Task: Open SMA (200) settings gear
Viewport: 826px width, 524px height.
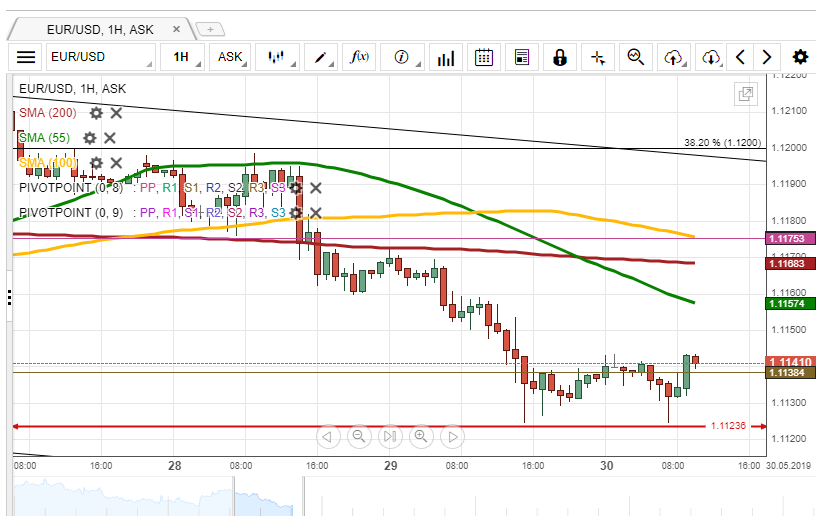Action: (96, 113)
